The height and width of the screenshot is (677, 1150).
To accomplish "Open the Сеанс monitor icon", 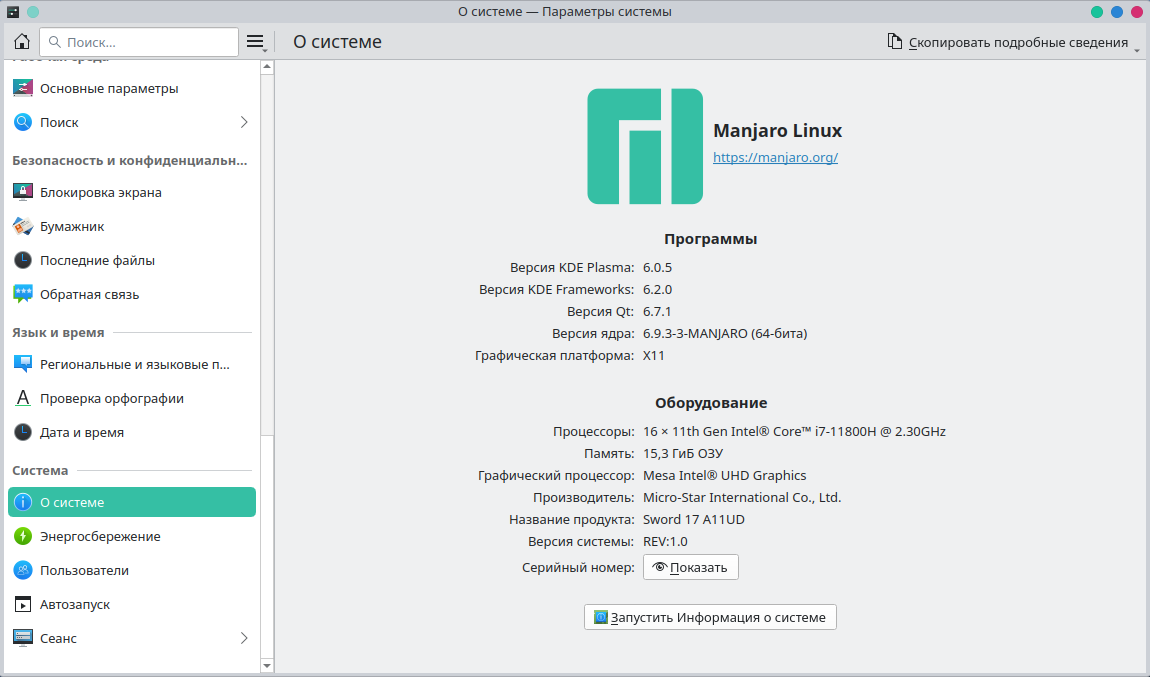I will (23, 638).
